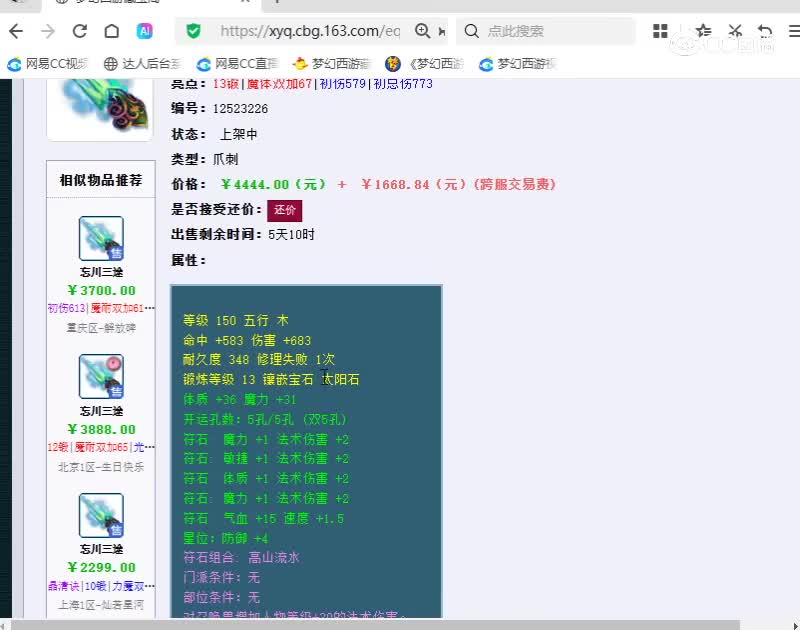Click the browser forward arrow
The image size is (800, 630).
48,31
